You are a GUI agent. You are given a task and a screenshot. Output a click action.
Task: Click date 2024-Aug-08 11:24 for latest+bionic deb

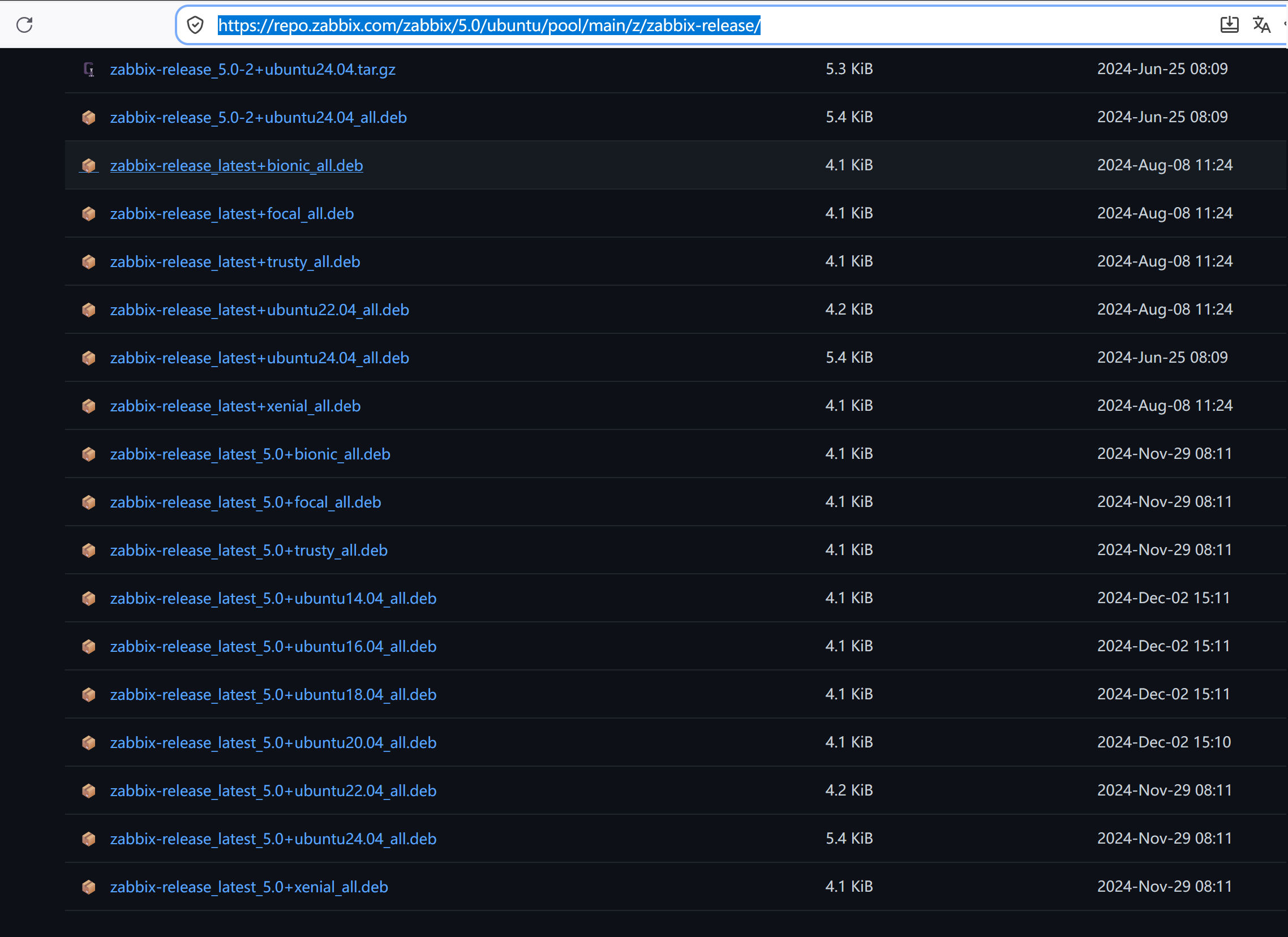click(1165, 165)
